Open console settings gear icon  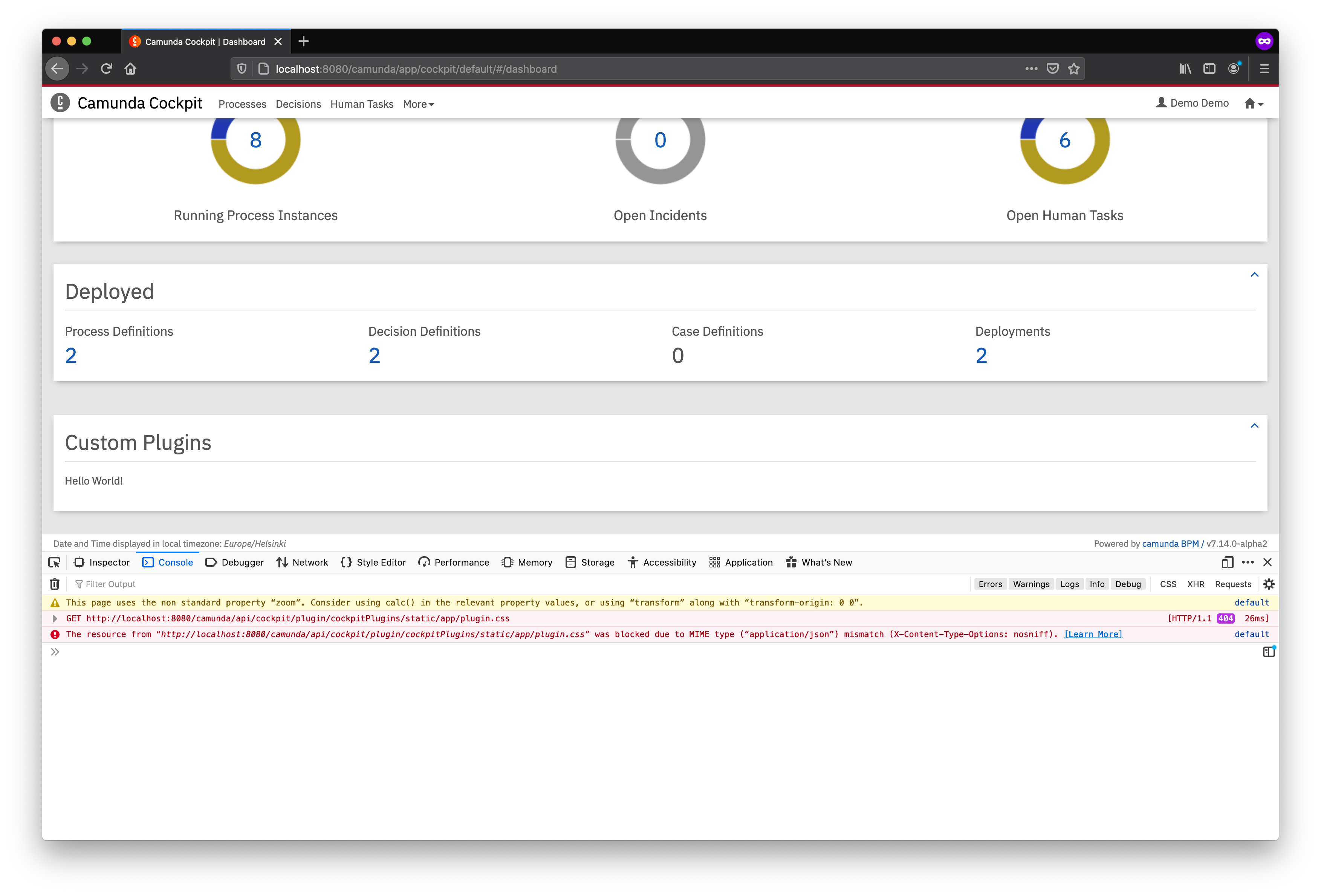click(1269, 584)
